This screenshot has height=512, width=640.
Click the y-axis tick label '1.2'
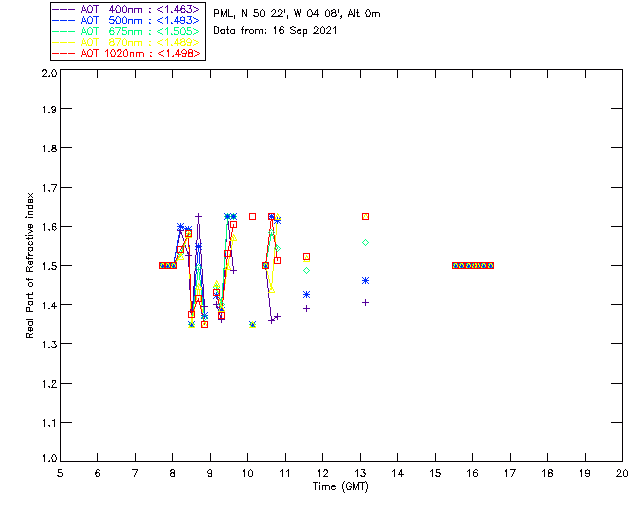(49, 384)
